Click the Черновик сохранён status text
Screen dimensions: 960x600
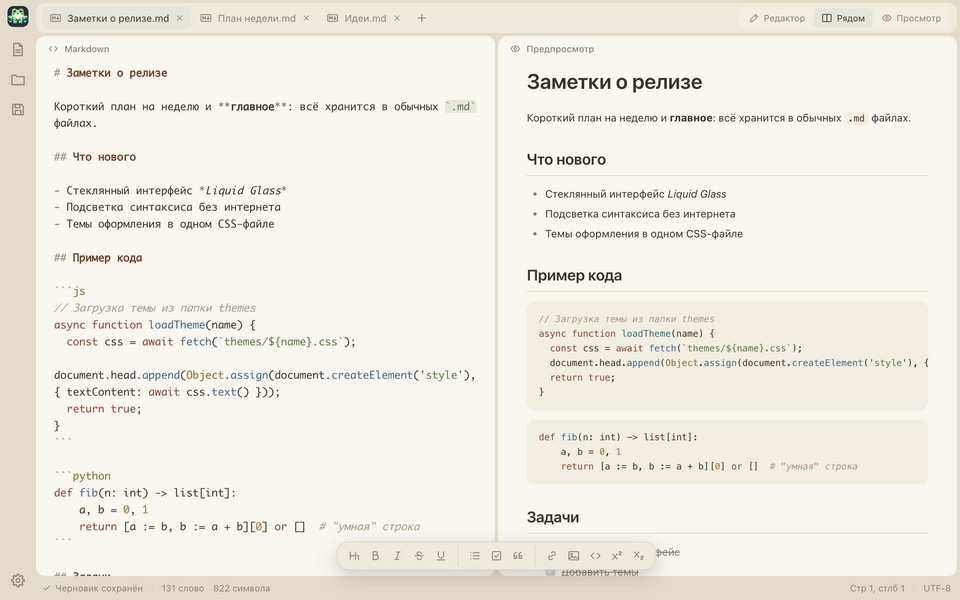pos(99,588)
